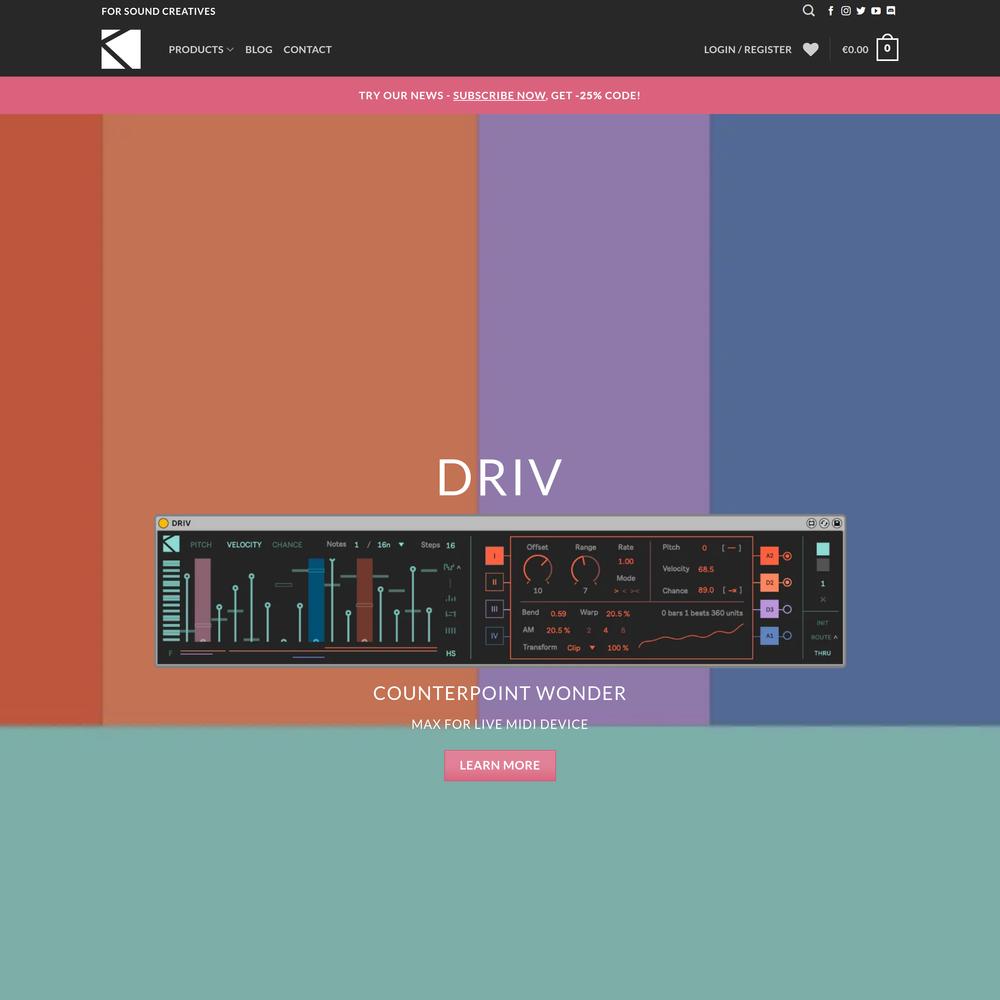Click the circular arrows icon on DRIV title bar

pos(824,523)
